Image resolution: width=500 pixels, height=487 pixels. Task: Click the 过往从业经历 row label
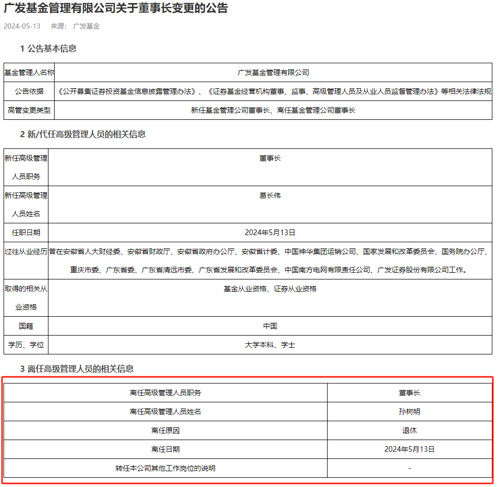point(26,252)
